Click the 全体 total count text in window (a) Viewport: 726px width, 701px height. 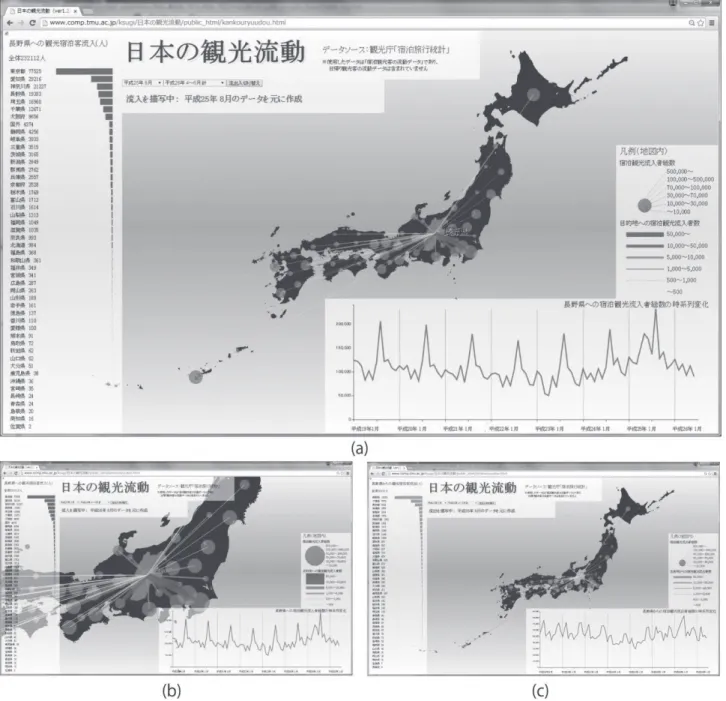click(27, 58)
